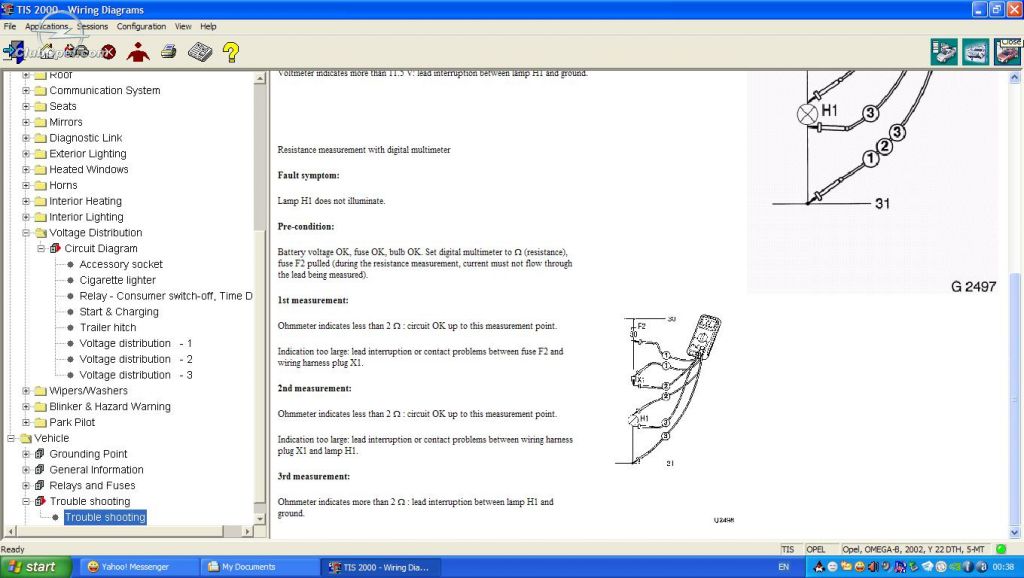Screen dimensions: 1024x578
Task: Open the Windows Start menu
Action: [36, 567]
